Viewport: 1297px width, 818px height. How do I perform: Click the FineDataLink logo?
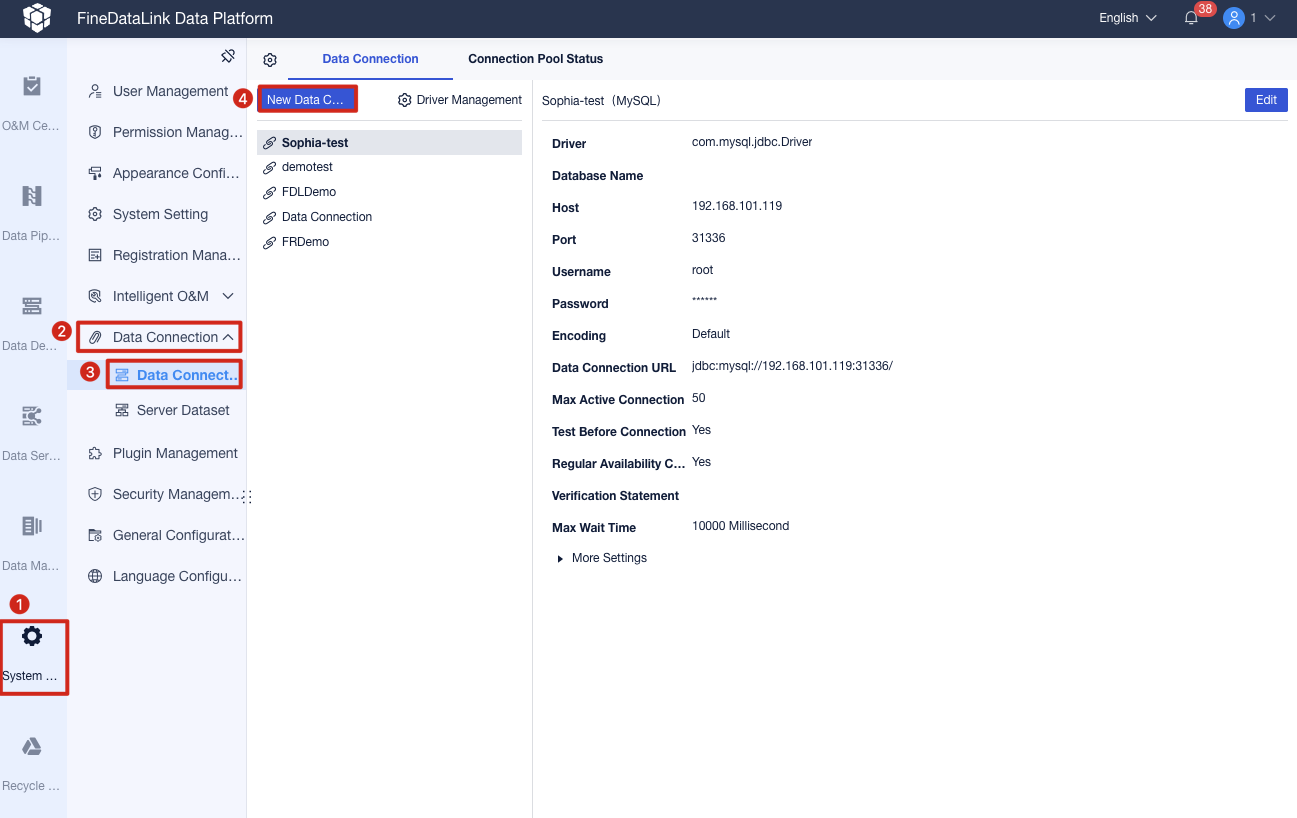click(x=36, y=17)
